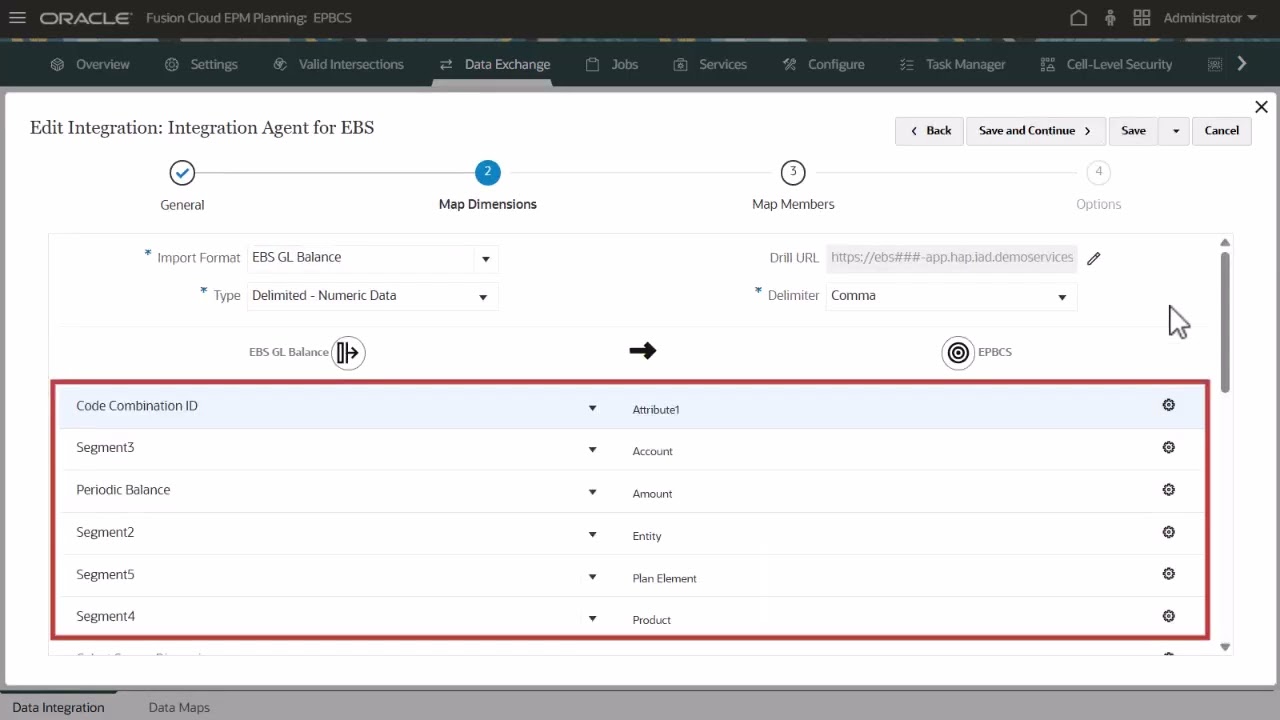Click Save and Continue
The width and height of the screenshot is (1280, 720).
tap(1035, 131)
